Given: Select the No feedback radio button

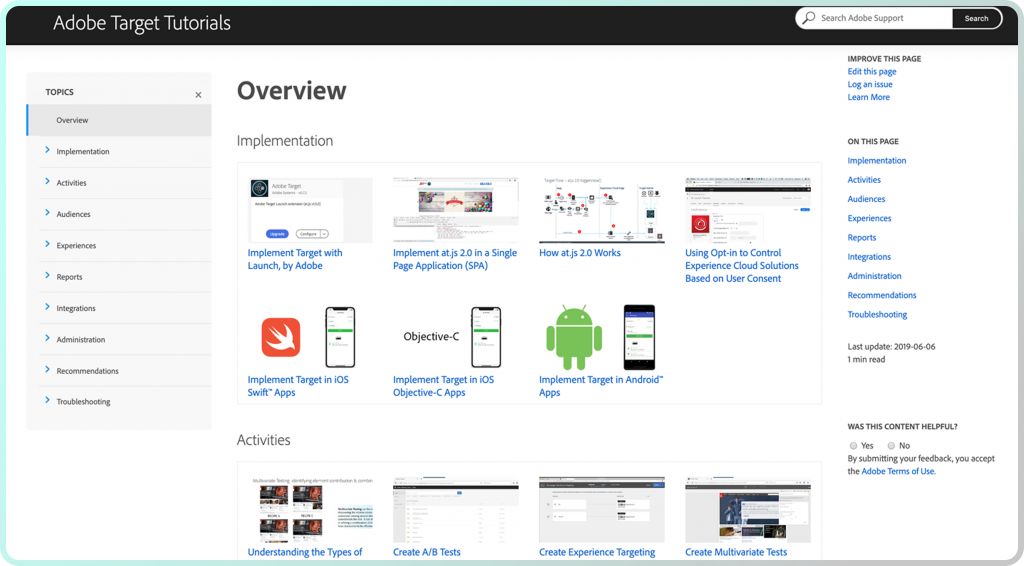Looking at the screenshot, I should (891, 446).
